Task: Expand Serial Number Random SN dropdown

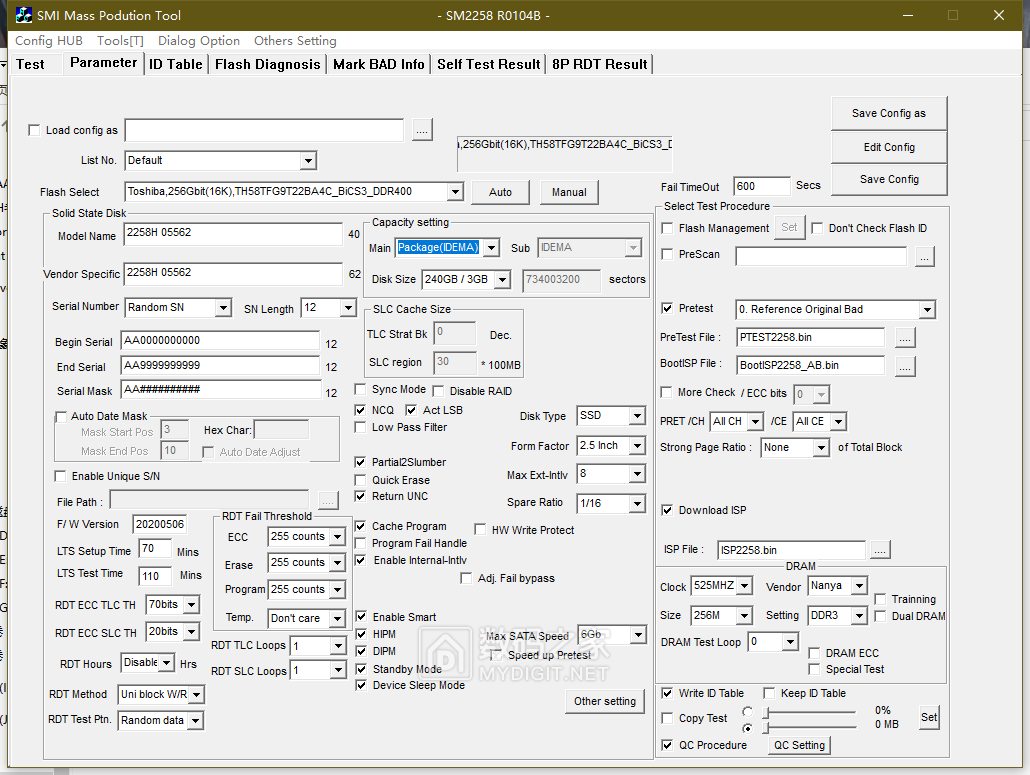Action: 223,307
